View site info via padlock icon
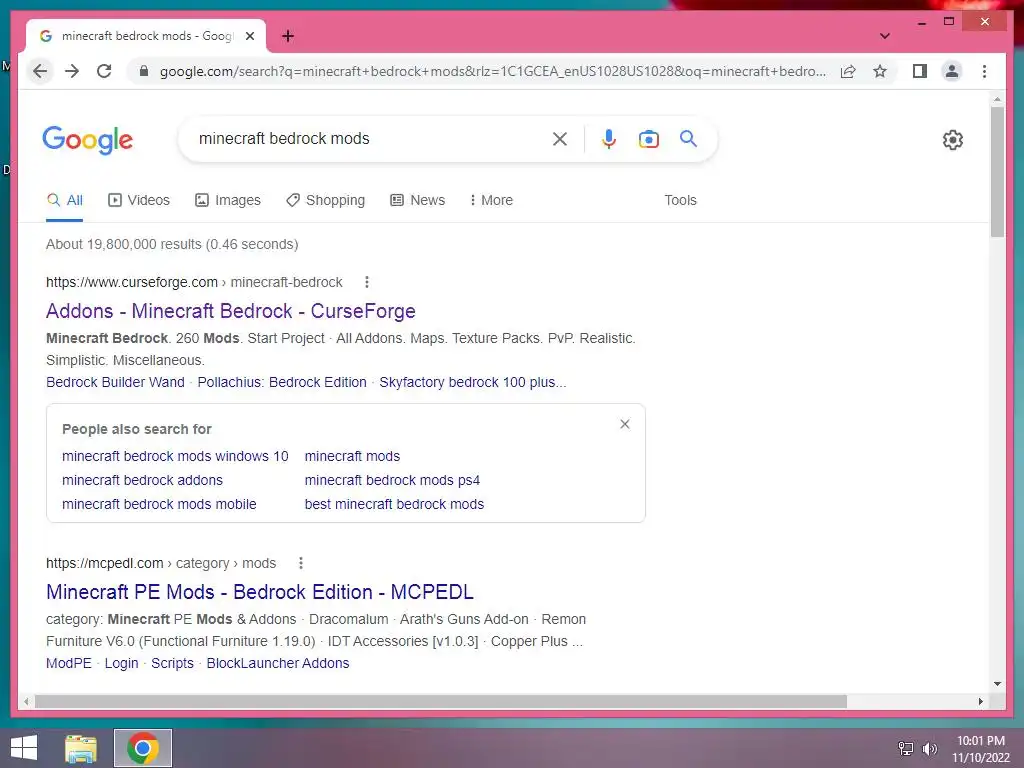Viewport: 1024px width, 768px height. tap(144, 71)
